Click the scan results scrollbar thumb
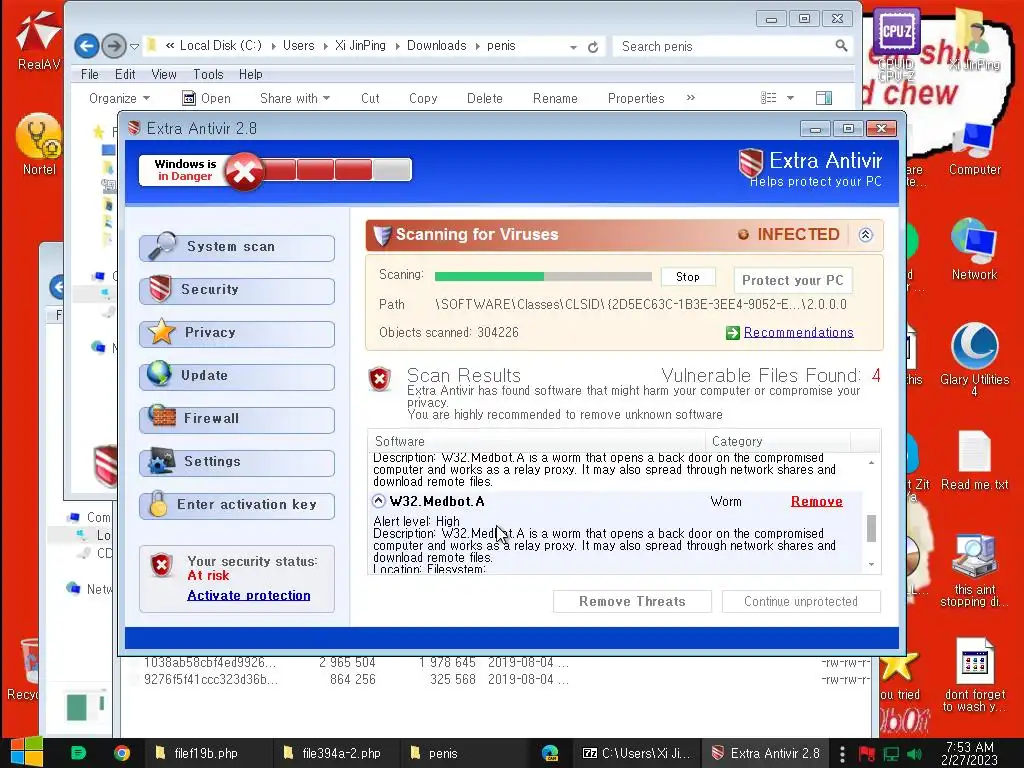Screen dimensions: 1024x768 (x=871, y=528)
